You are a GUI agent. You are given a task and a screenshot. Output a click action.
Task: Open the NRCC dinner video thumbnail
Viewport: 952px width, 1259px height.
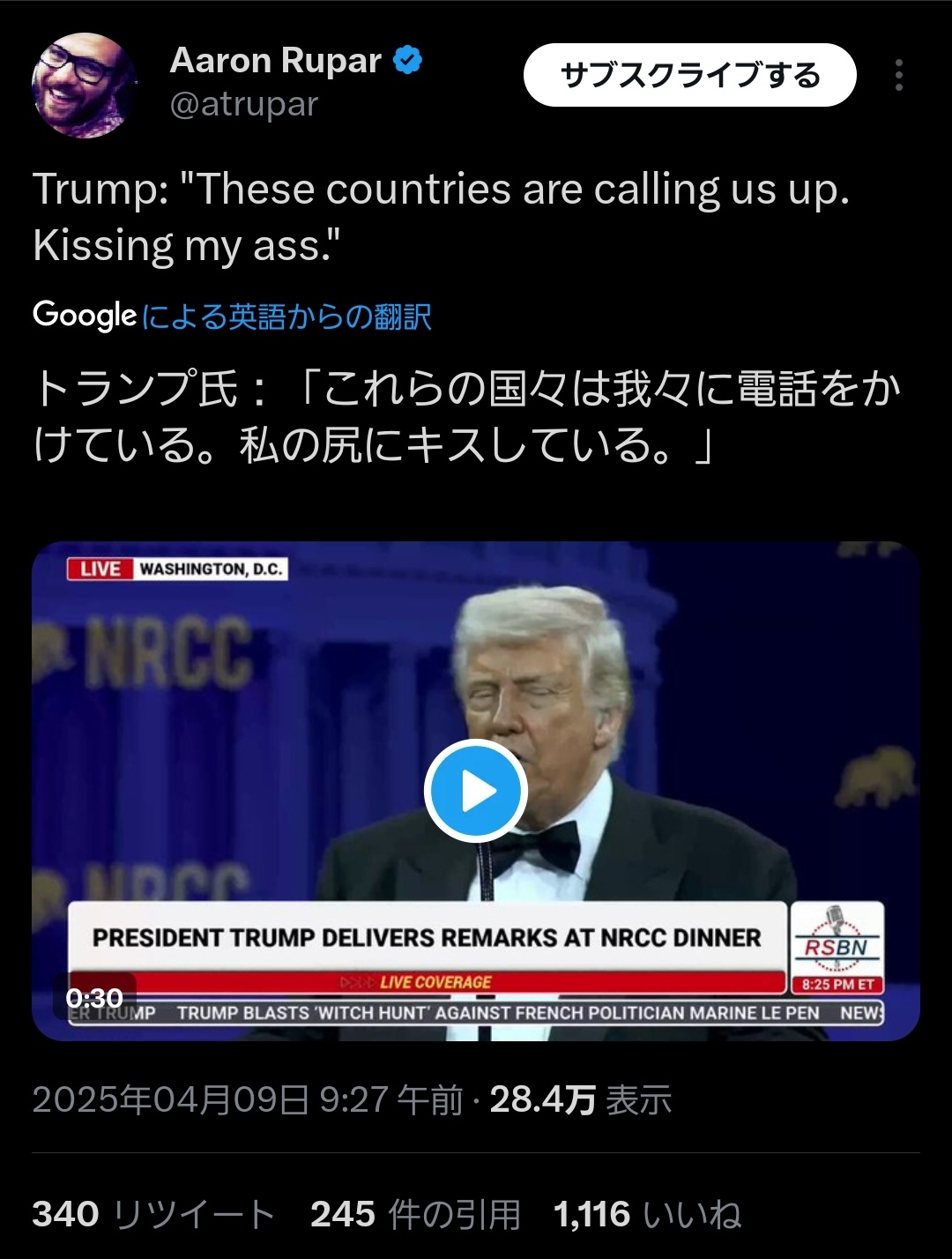476,791
